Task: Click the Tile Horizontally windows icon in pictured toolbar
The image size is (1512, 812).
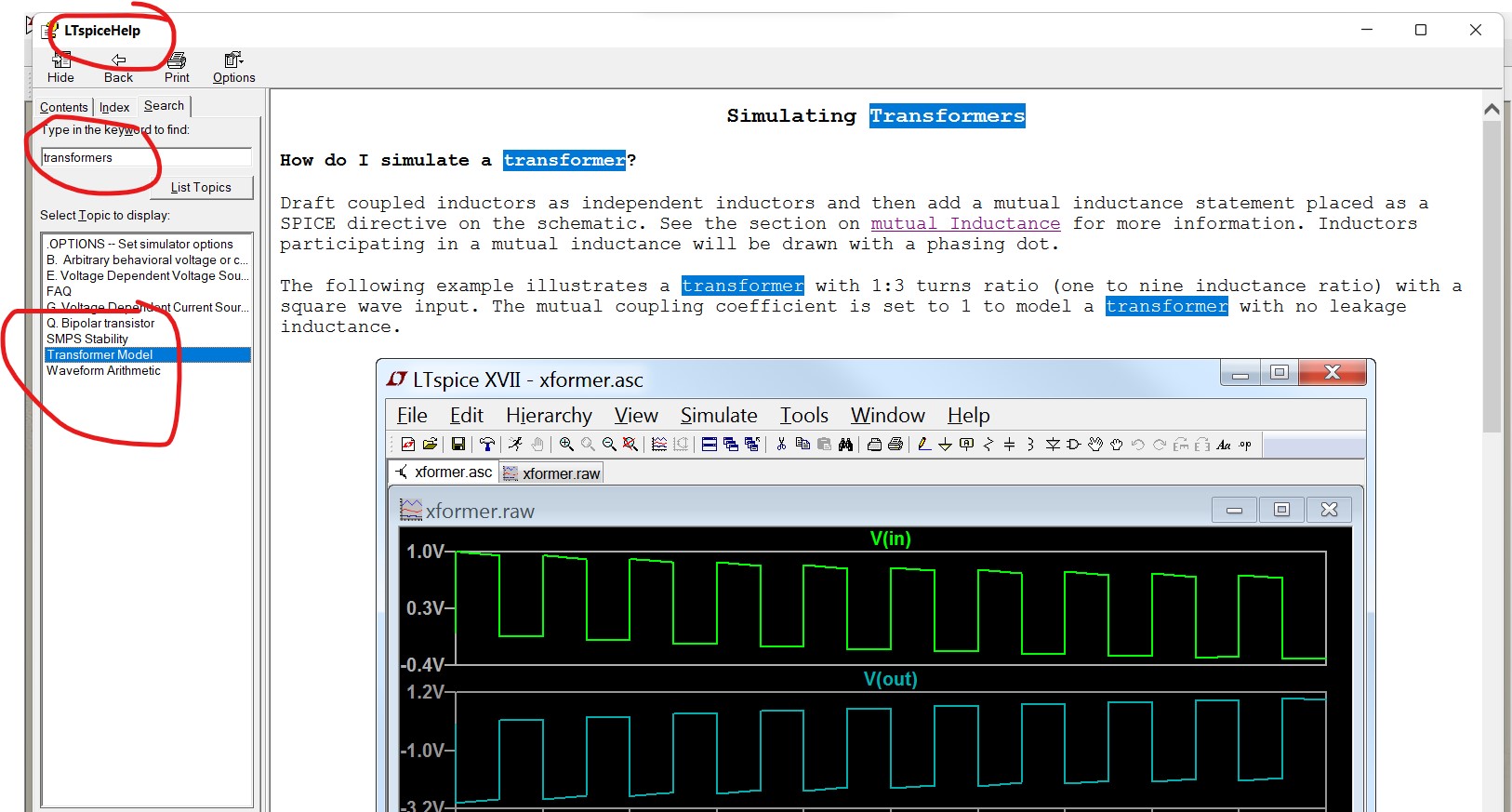Action: point(710,445)
